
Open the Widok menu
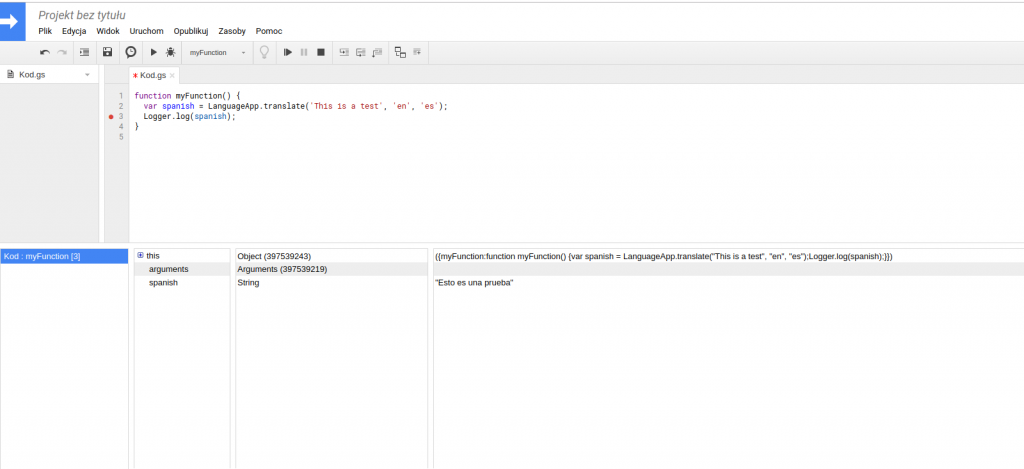click(x=108, y=31)
